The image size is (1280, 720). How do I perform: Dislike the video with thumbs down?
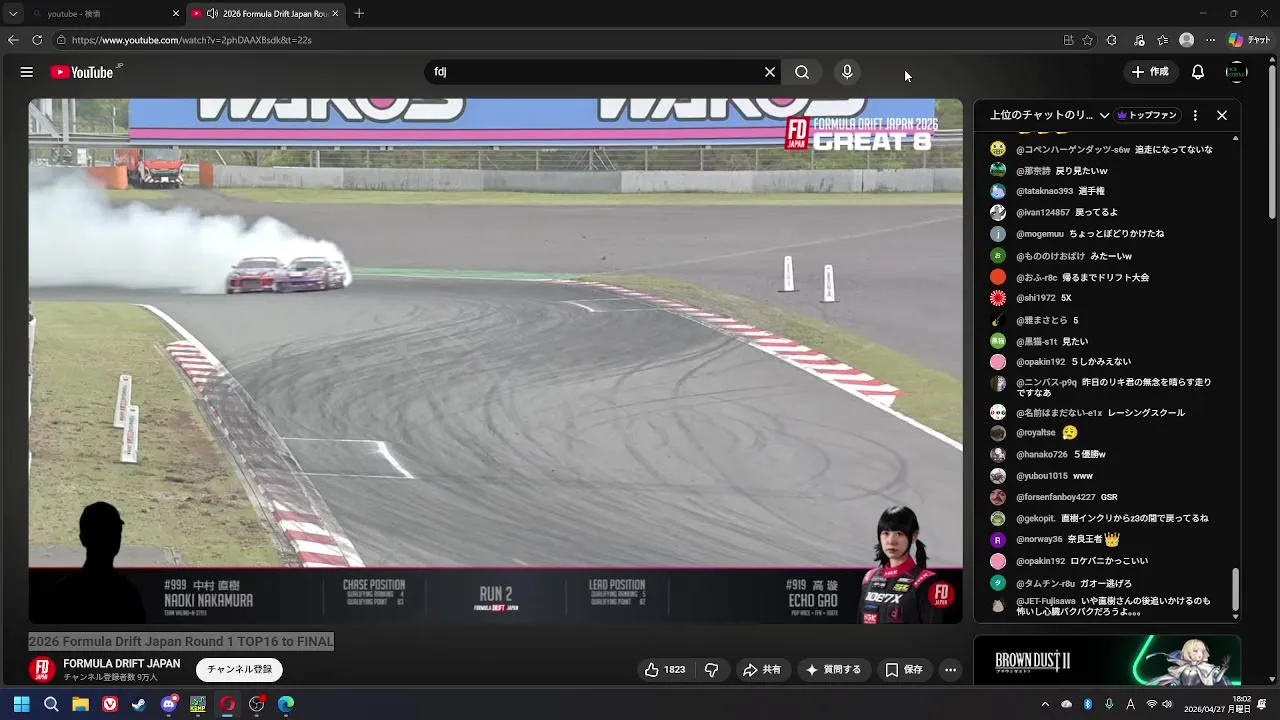[x=712, y=669]
